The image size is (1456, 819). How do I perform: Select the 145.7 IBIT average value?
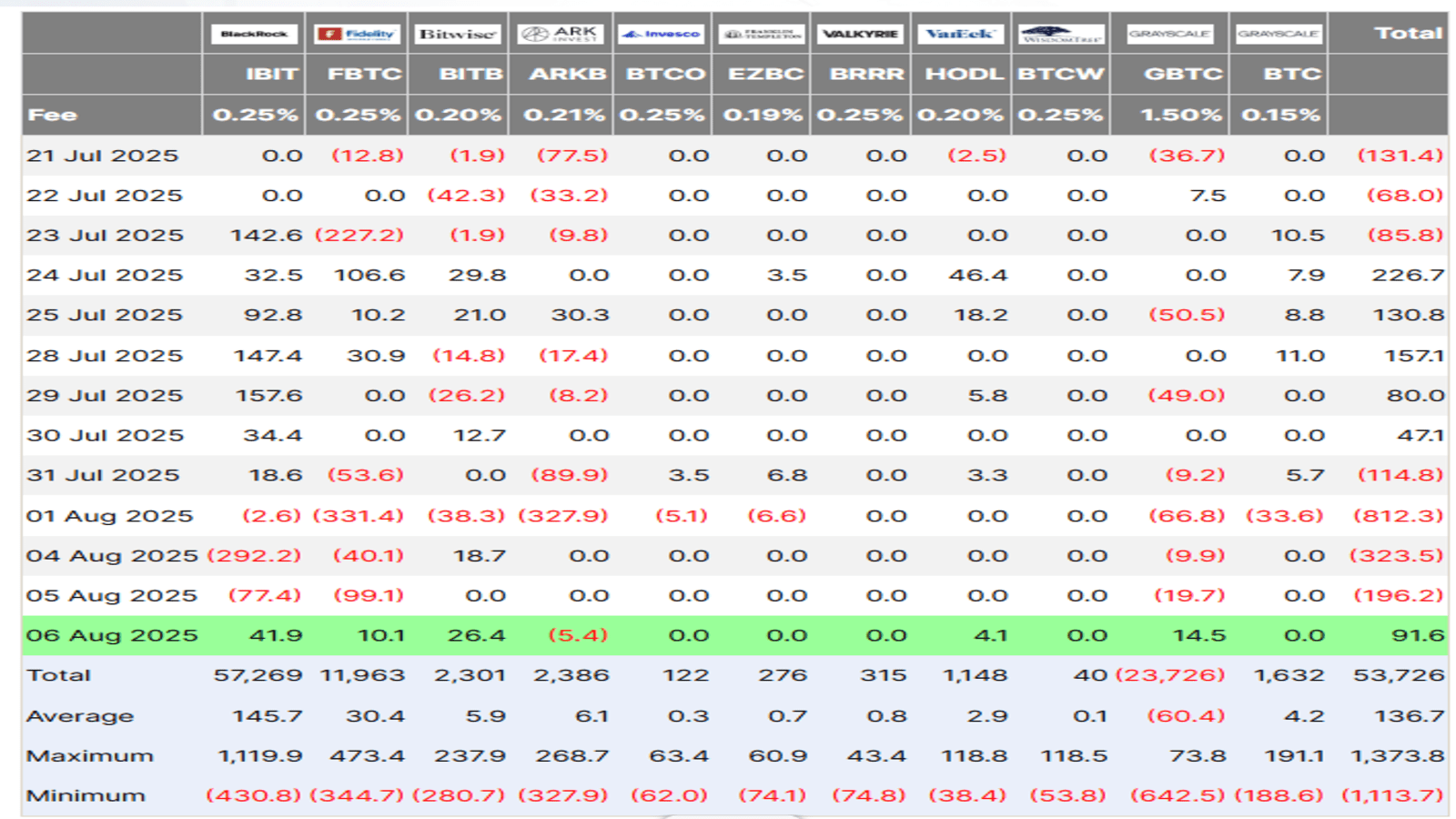click(268, 716)
